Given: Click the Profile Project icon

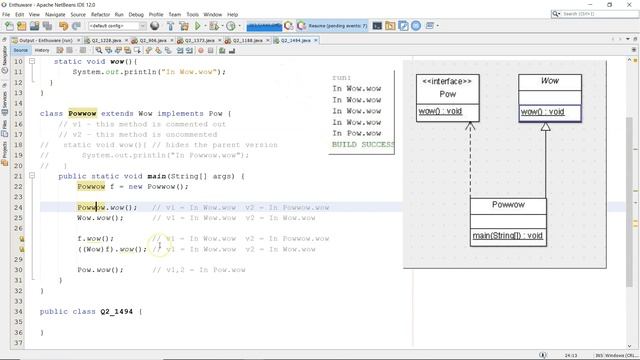Looking at the screenshot, I should [x=231, y=26].
